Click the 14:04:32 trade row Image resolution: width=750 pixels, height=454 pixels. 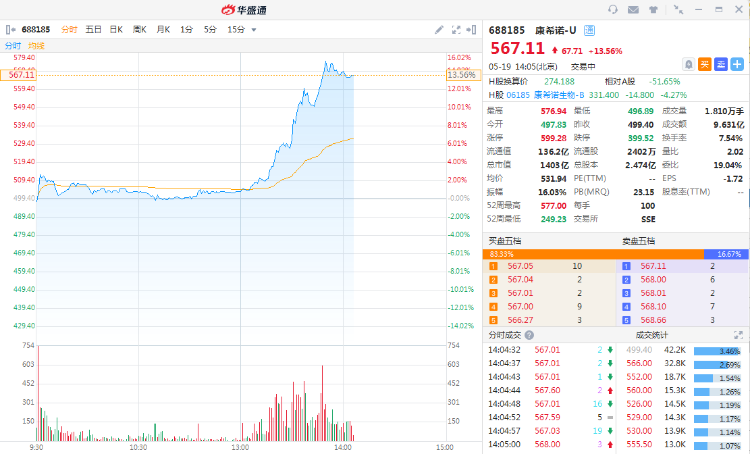pos(550,350)
